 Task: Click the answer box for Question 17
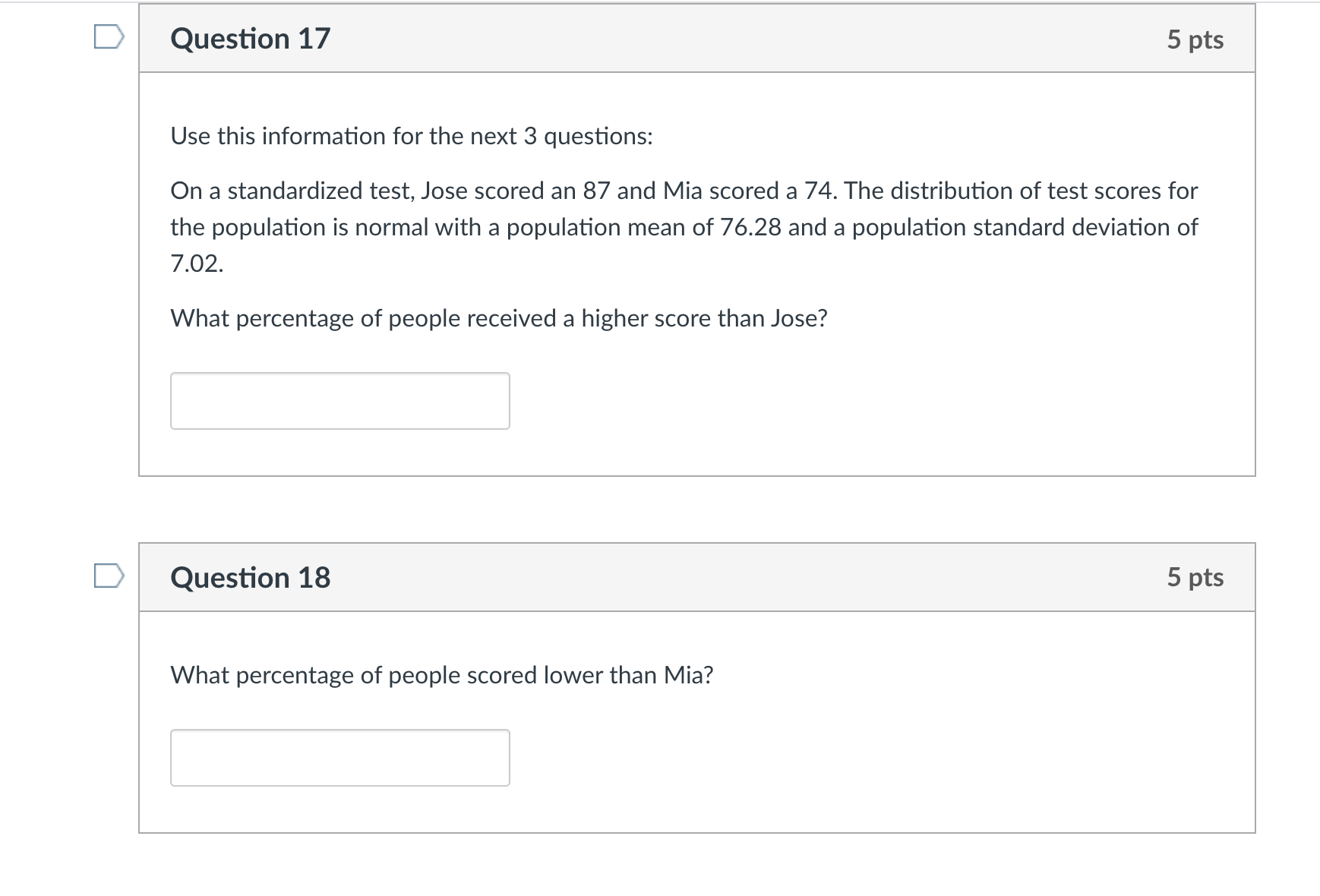click(x=340, y=400)
